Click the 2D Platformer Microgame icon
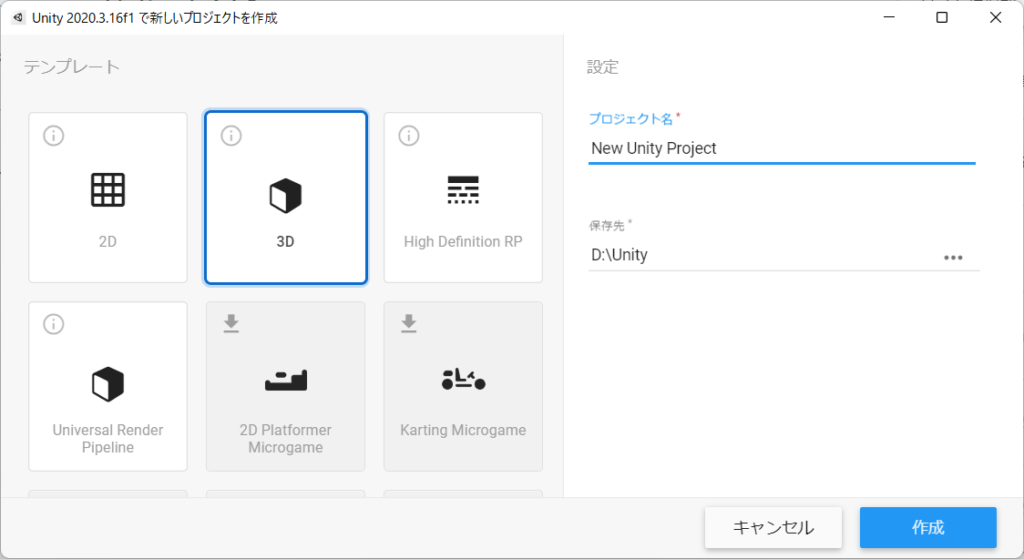 (x=285, y=380)
